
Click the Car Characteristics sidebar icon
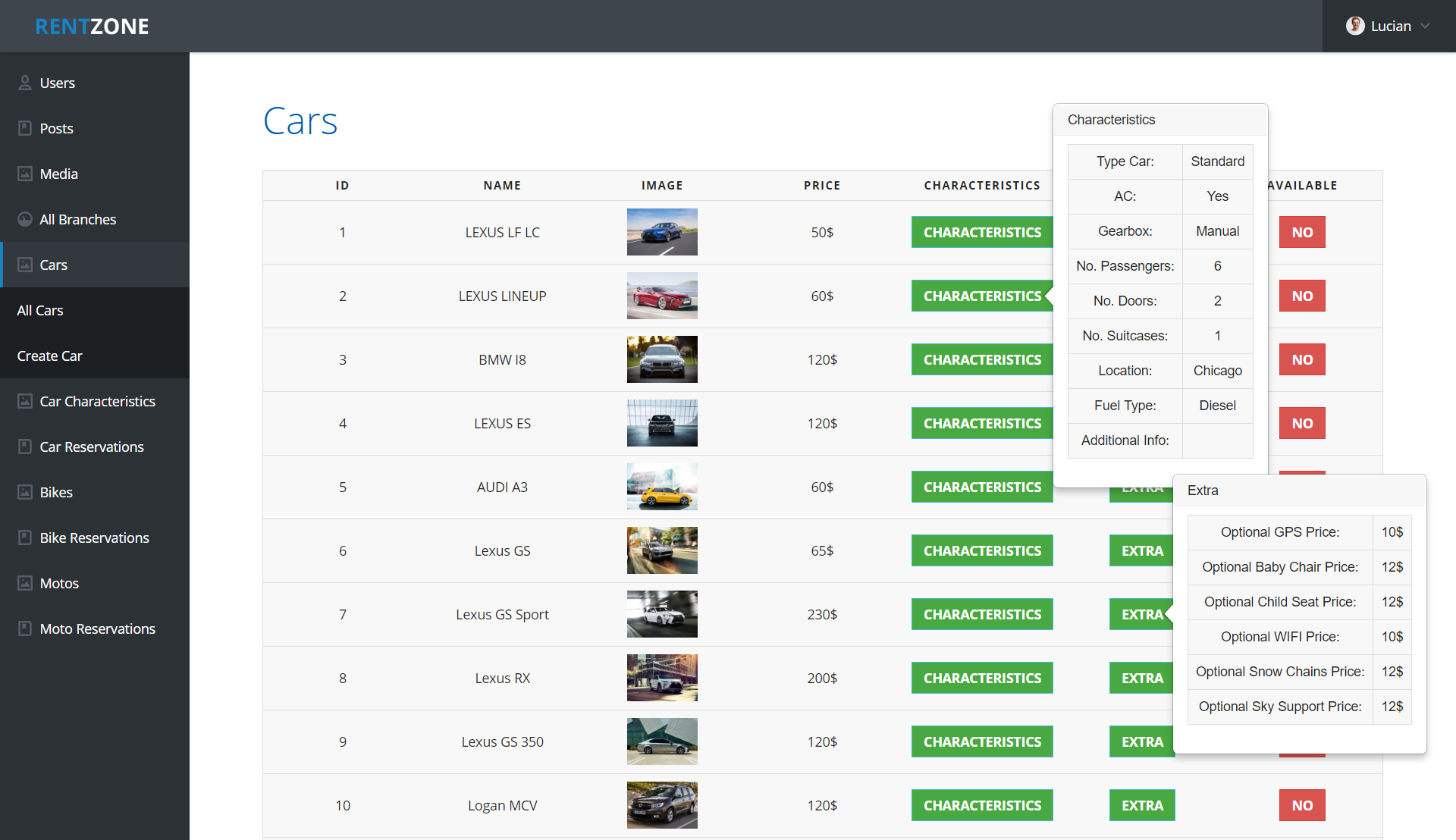25,401
